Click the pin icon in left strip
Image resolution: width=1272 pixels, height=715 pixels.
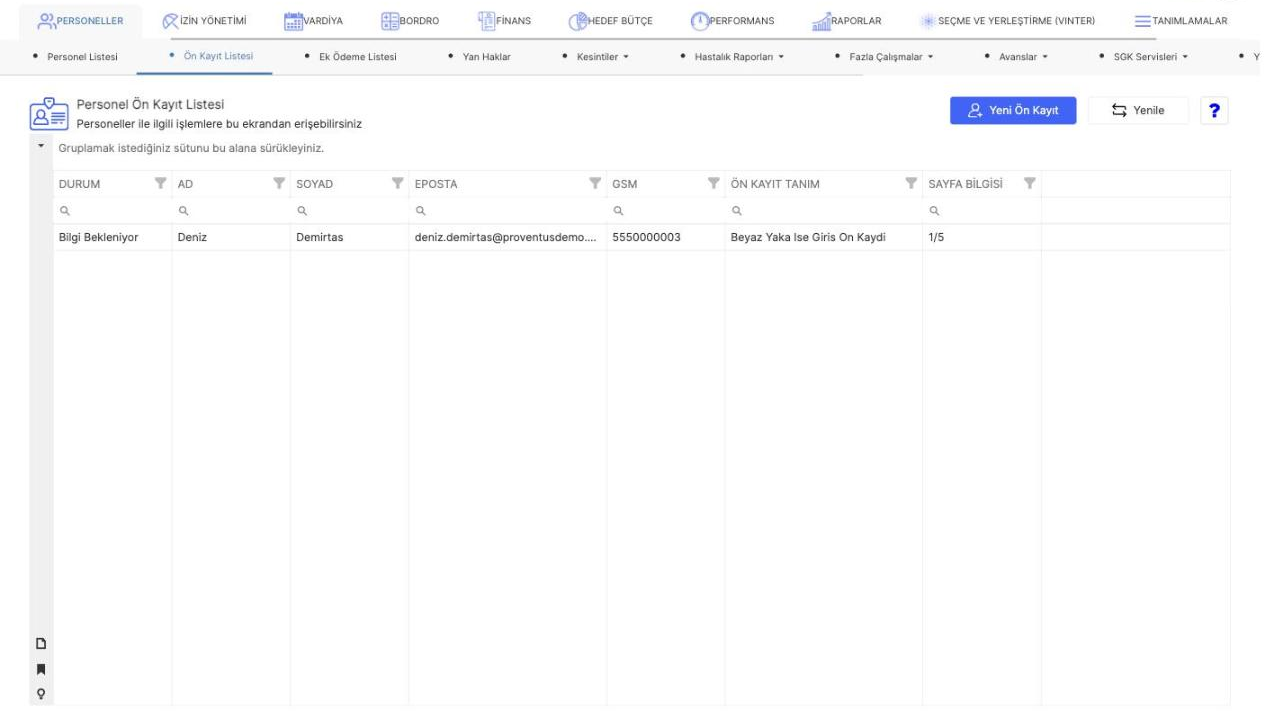coord(42,692)
